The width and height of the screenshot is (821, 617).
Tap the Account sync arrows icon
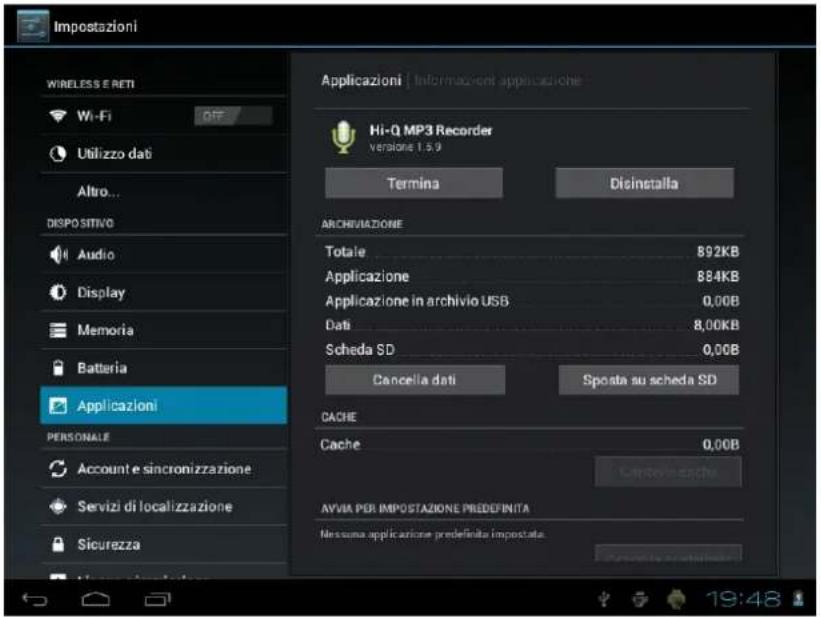pos(58,468)
